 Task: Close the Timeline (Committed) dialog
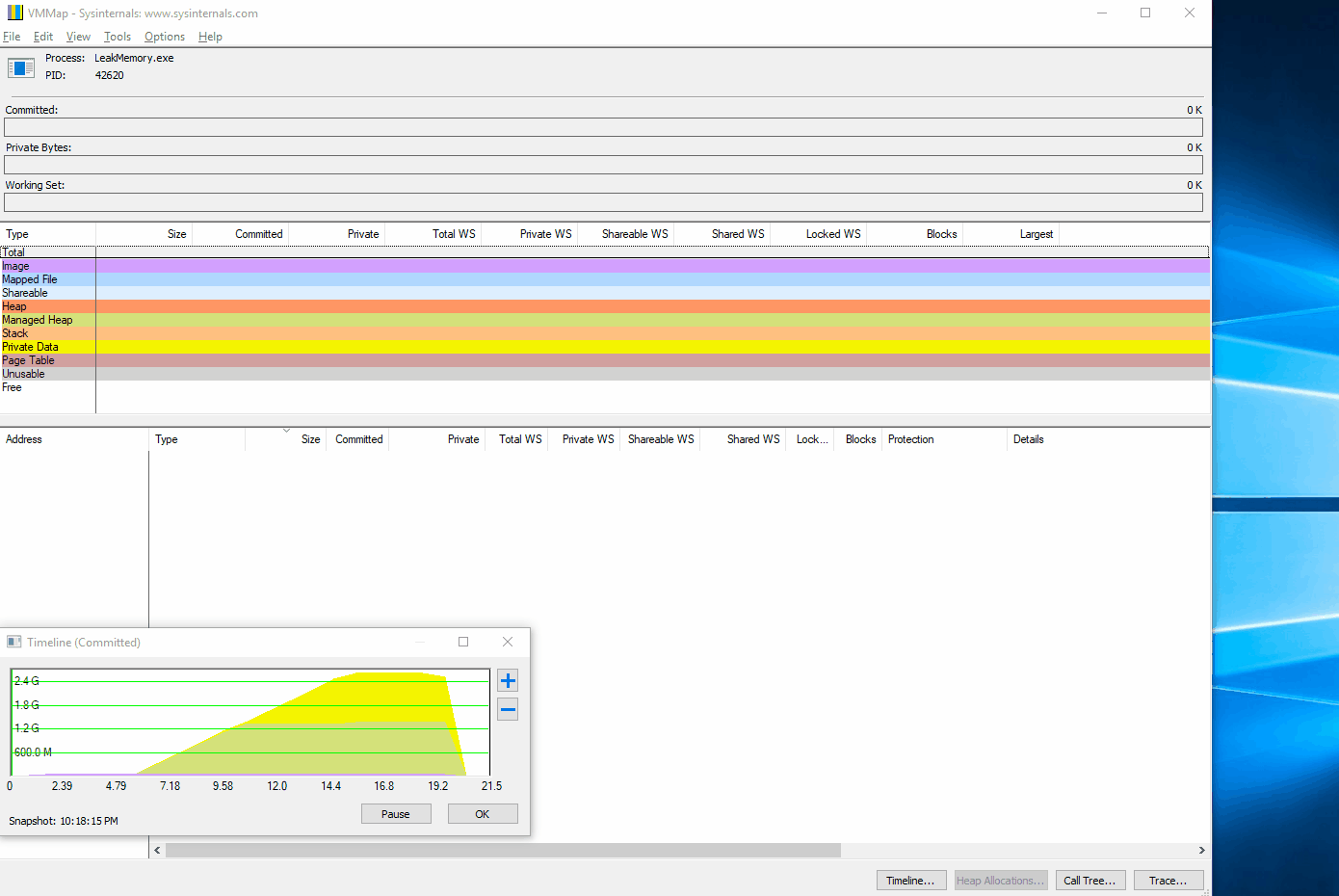point(508,642)
